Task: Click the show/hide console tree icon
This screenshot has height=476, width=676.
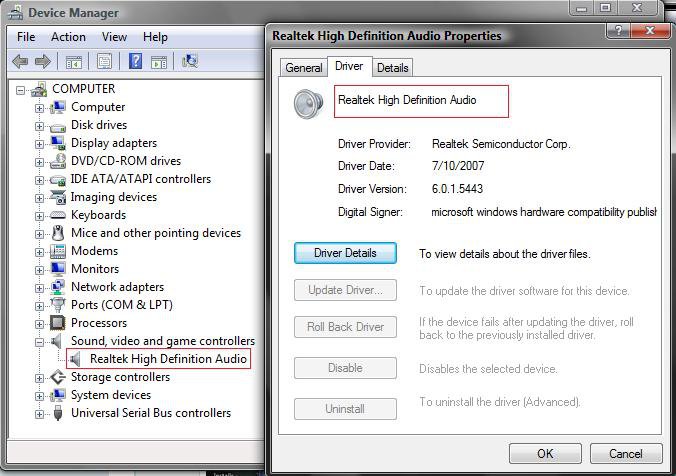Action: point(74,62)
